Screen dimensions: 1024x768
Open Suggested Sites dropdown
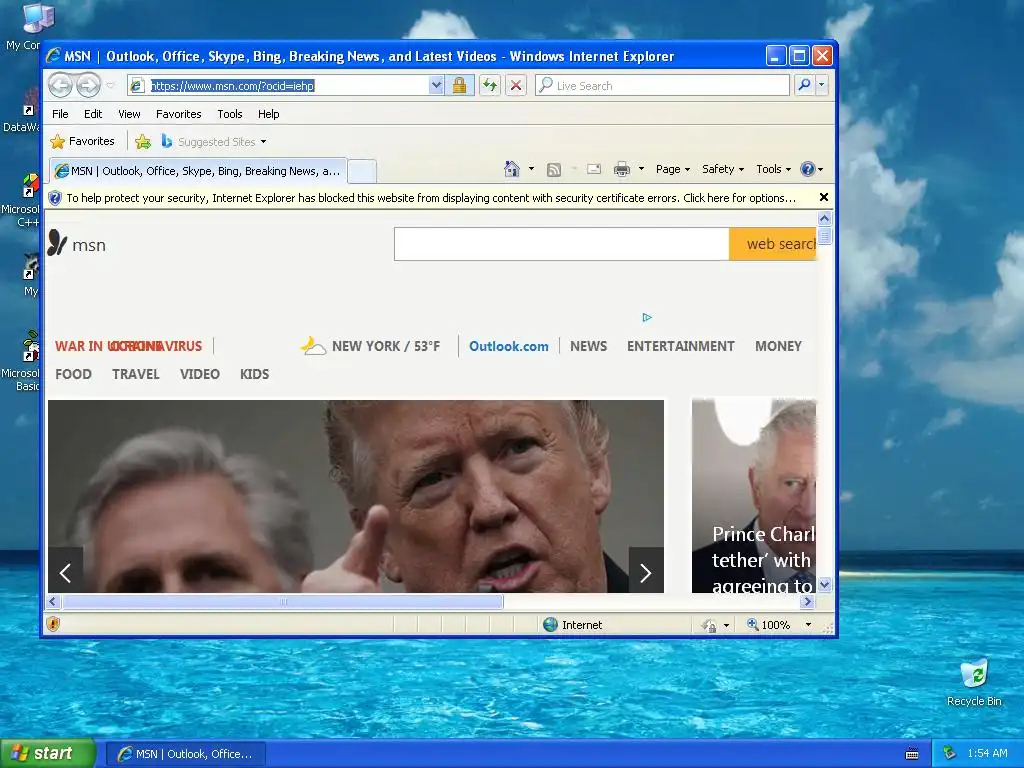(214, 142)
